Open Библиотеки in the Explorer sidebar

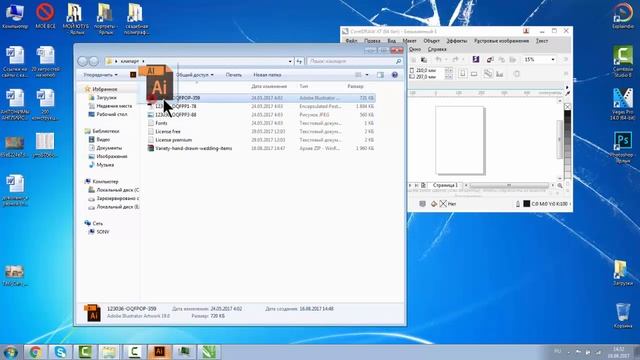coord(106,131)
